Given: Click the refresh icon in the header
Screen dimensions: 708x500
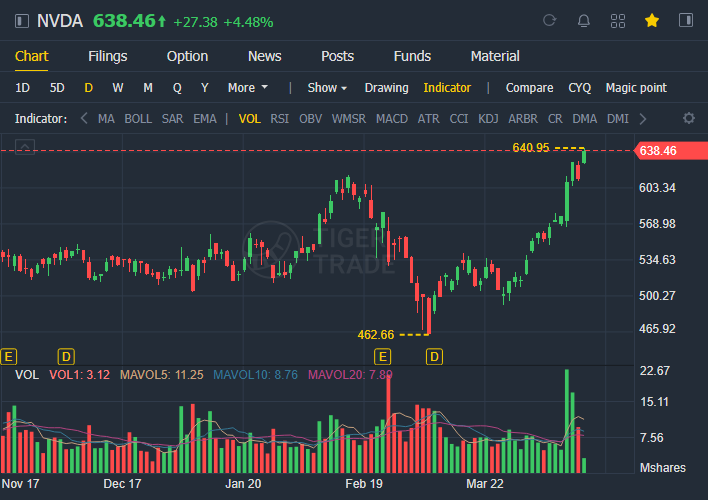Looking at the screenshot, I should (550, 20).
